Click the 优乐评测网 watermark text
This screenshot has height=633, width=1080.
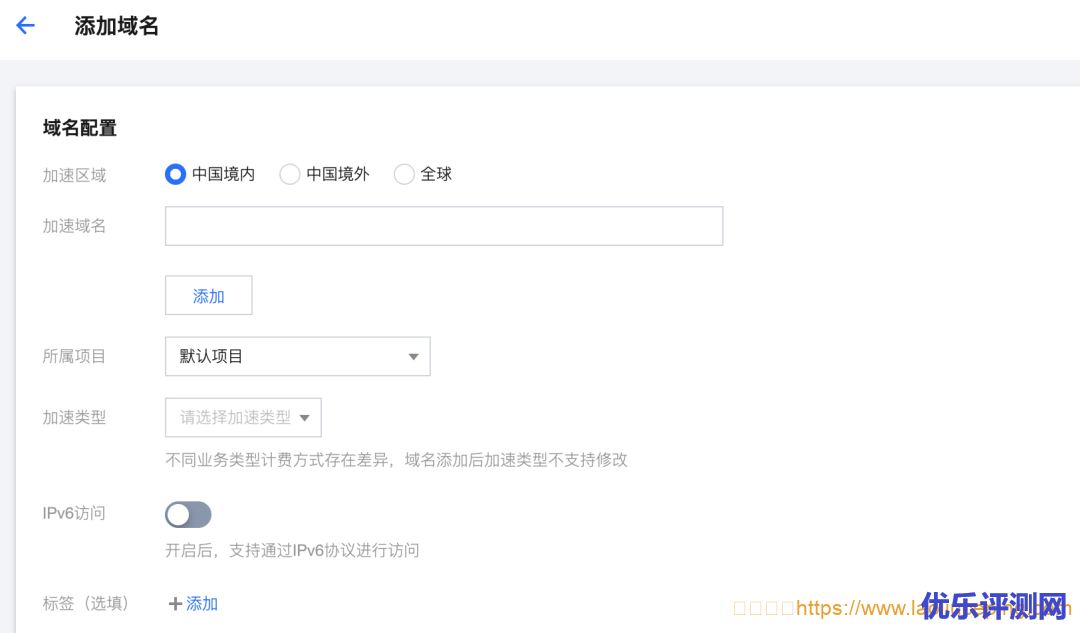coord(995,605)
